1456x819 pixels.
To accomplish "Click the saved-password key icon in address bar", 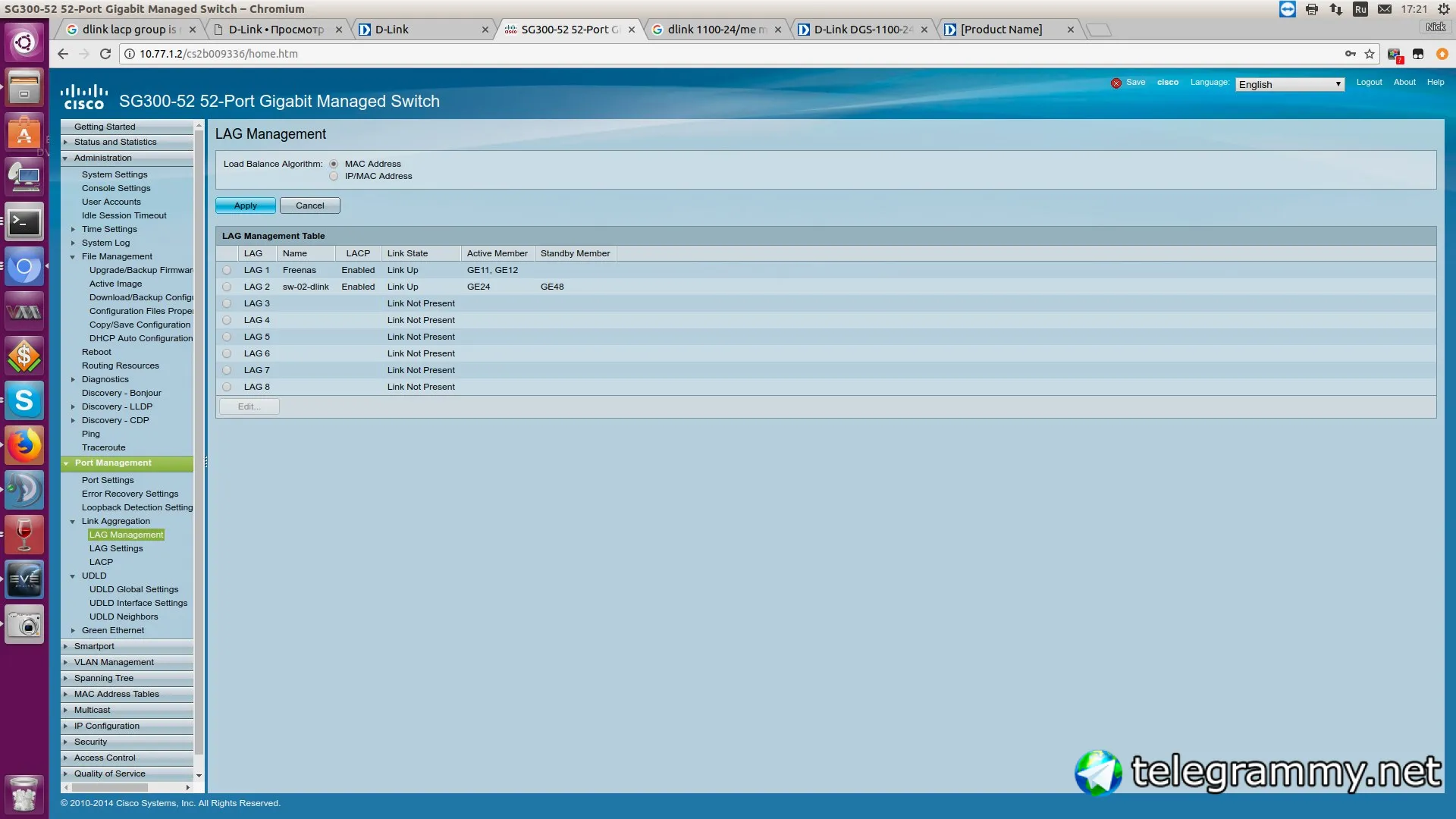I will pos(1351,54).
